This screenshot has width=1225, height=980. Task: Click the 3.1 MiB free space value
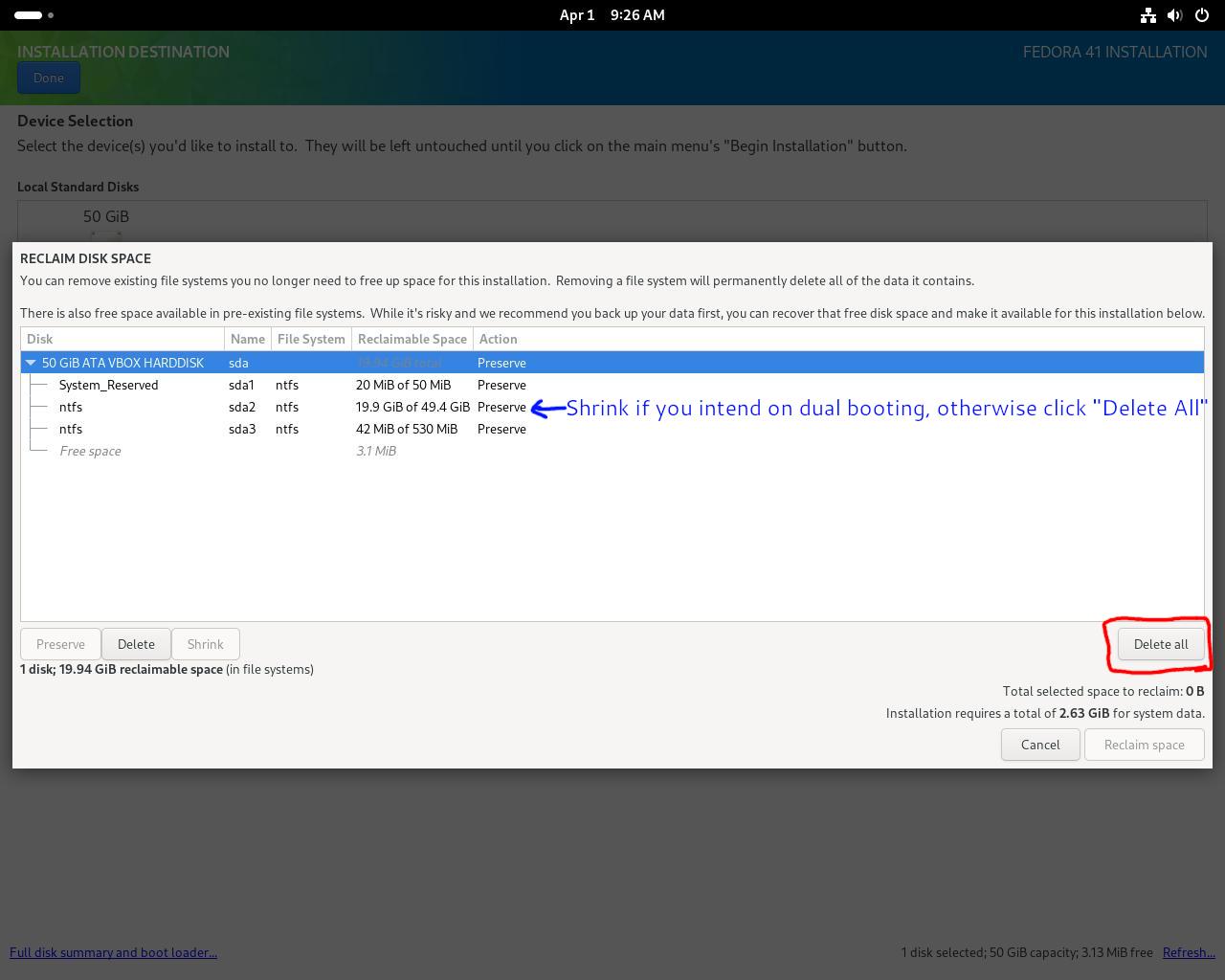click(x=376, y=451)
